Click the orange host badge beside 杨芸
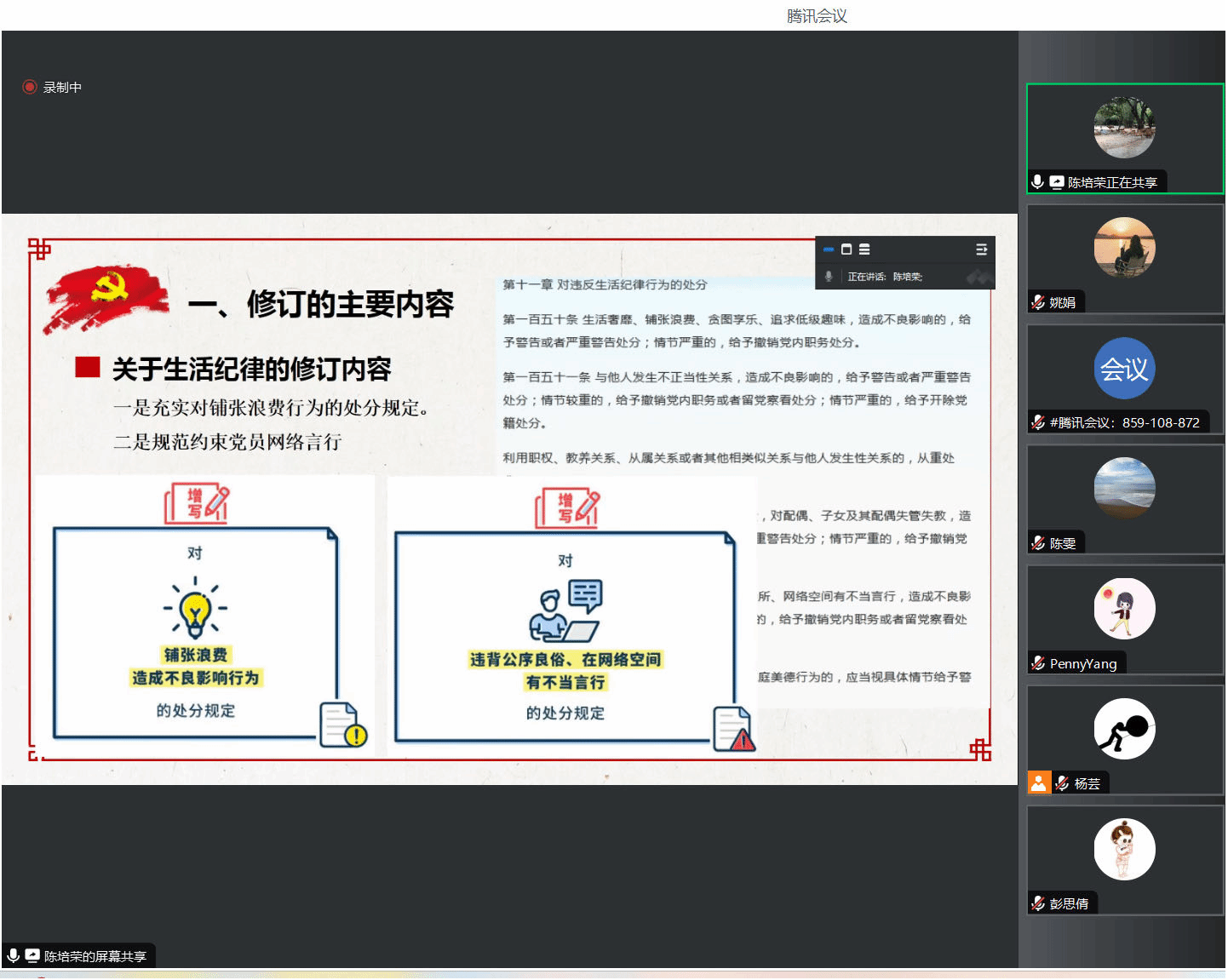 click(1039, 783)
